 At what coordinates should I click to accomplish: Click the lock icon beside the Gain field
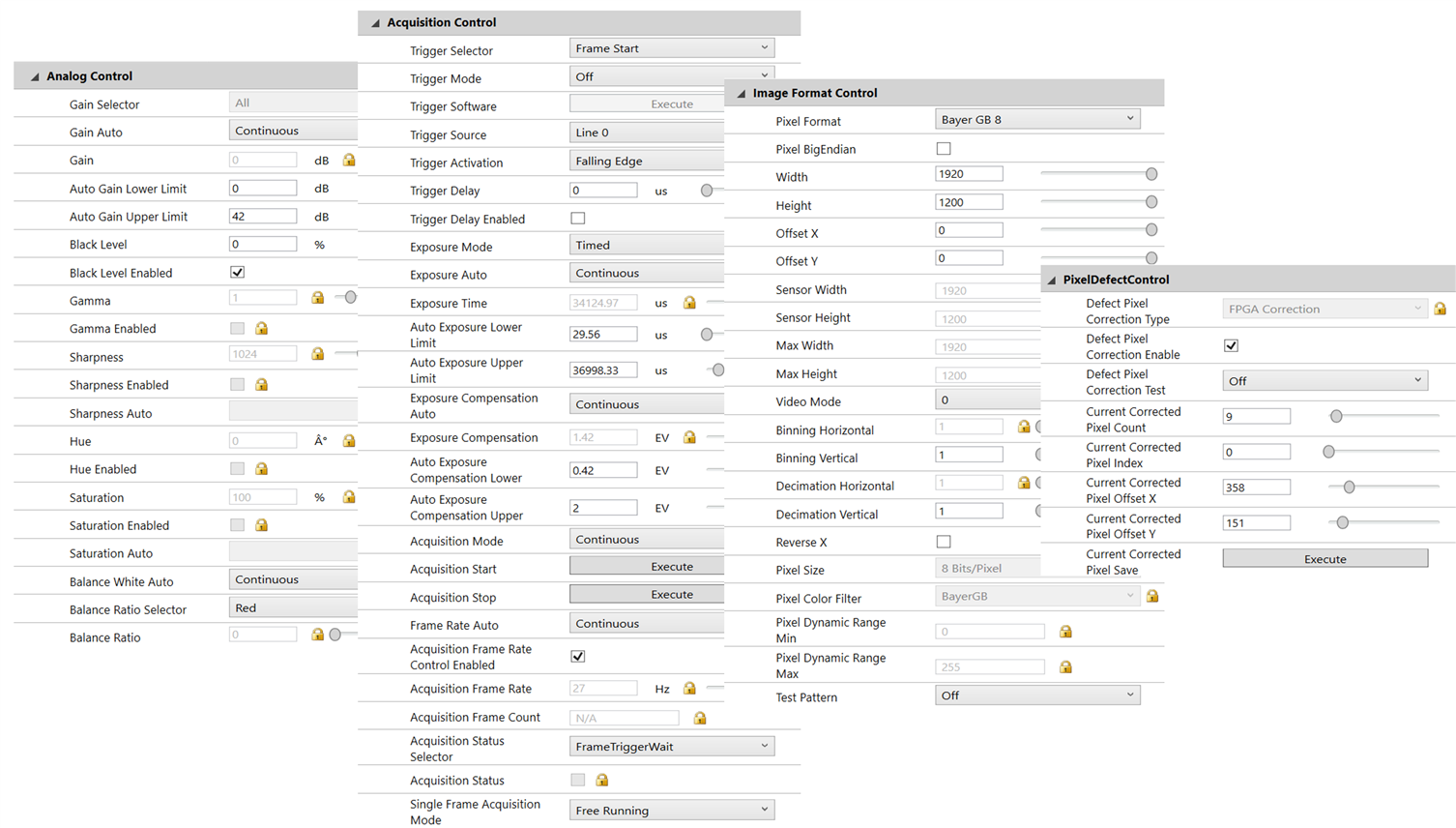click(349, 160)
